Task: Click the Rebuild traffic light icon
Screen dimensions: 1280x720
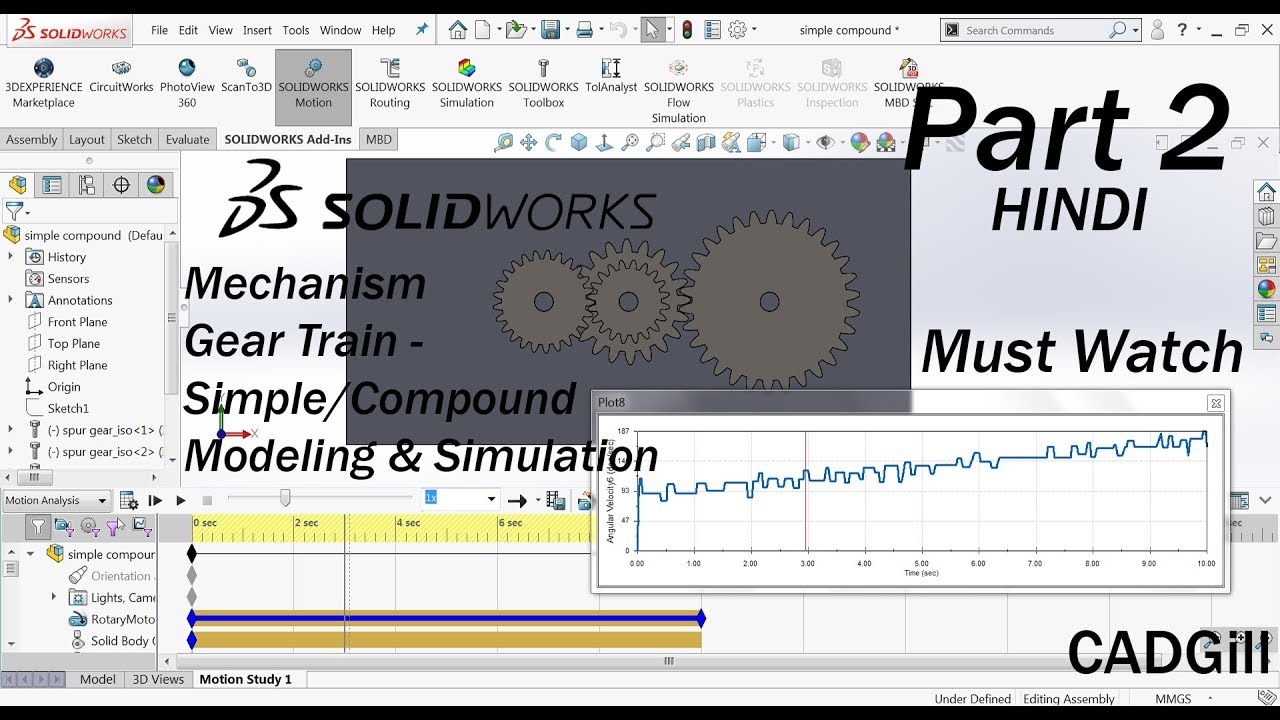Action: click(687, 30)
